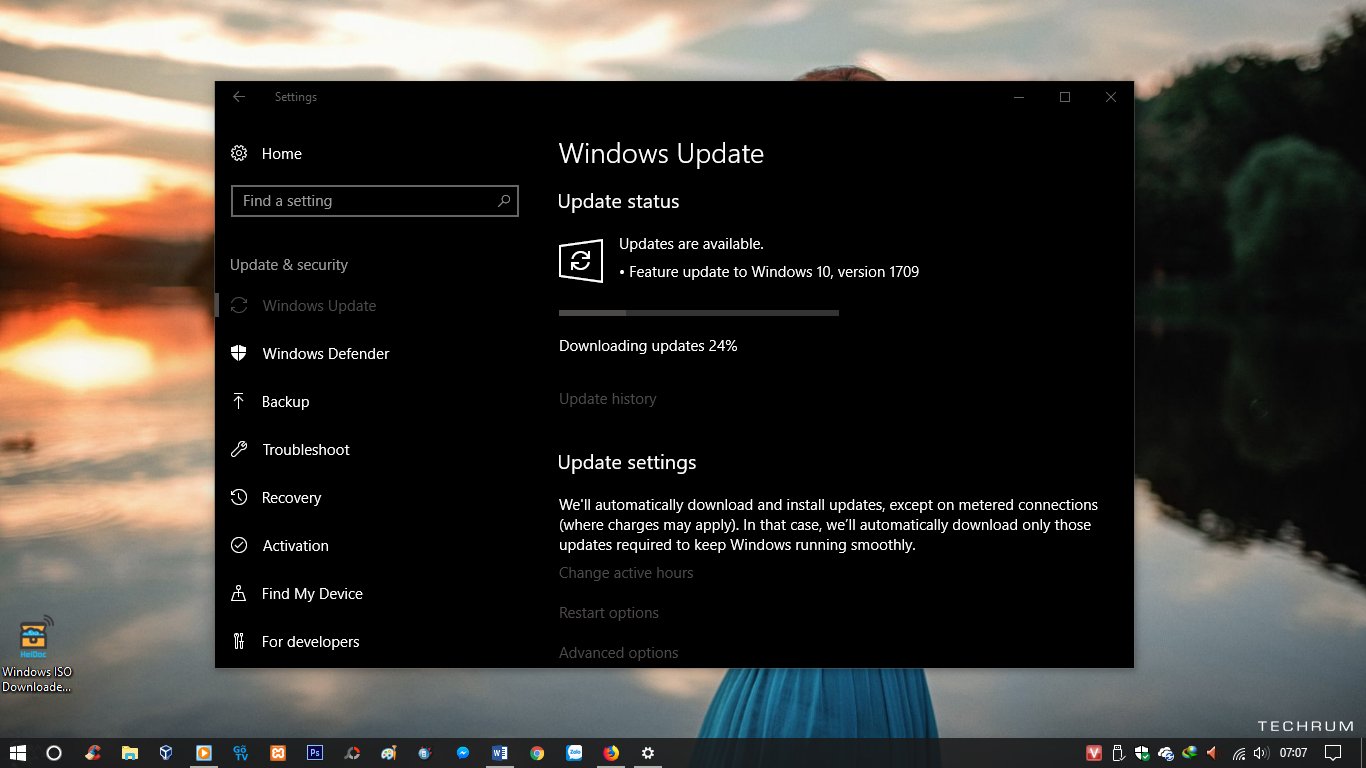
Task: Open the orange media player taskbar icon
Action: pos(203,753)
